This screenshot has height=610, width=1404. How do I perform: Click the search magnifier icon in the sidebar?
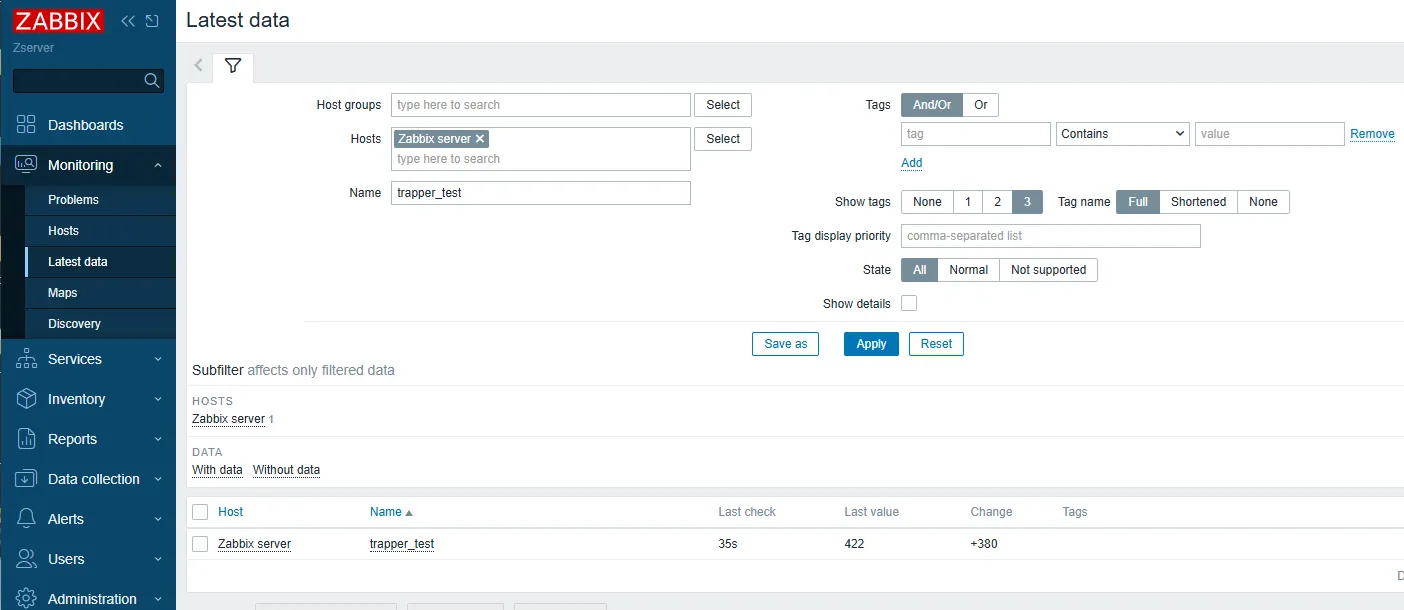click(x=152, y=81)
